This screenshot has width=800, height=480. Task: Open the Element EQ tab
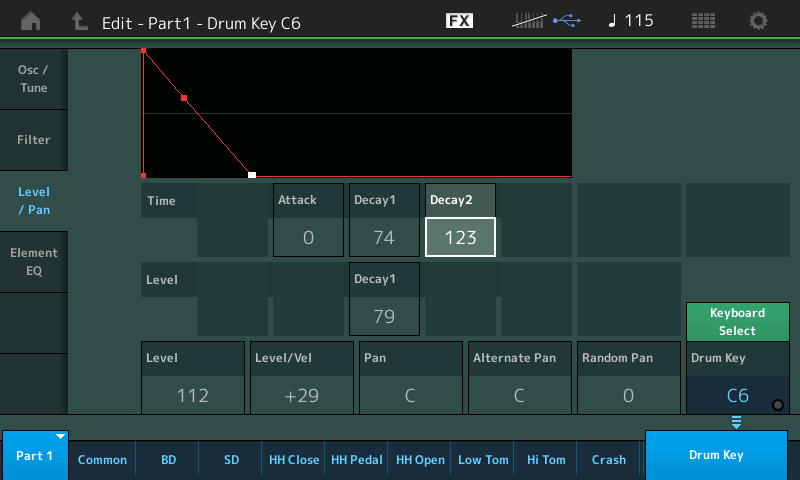[x=33, y=261]
